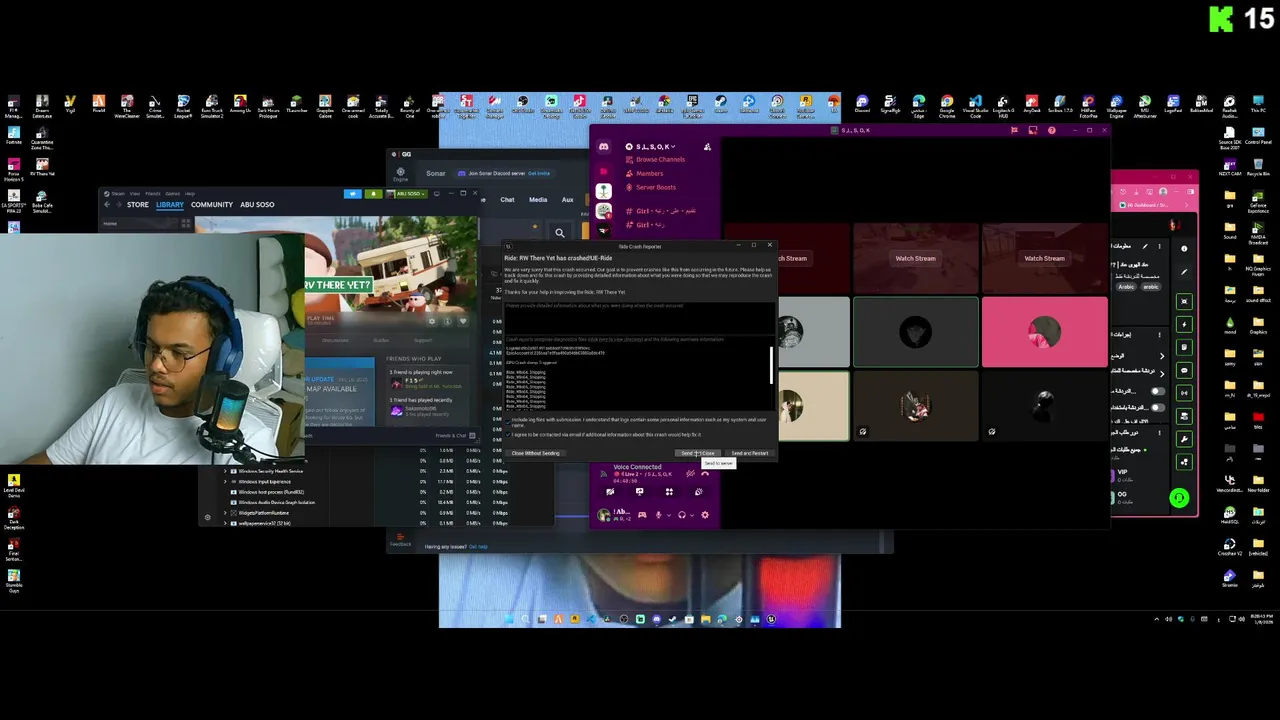The image size is (1280, 720).
Task: Open game settings gear on RV There Yet page
Action: (x=432, y=321)
